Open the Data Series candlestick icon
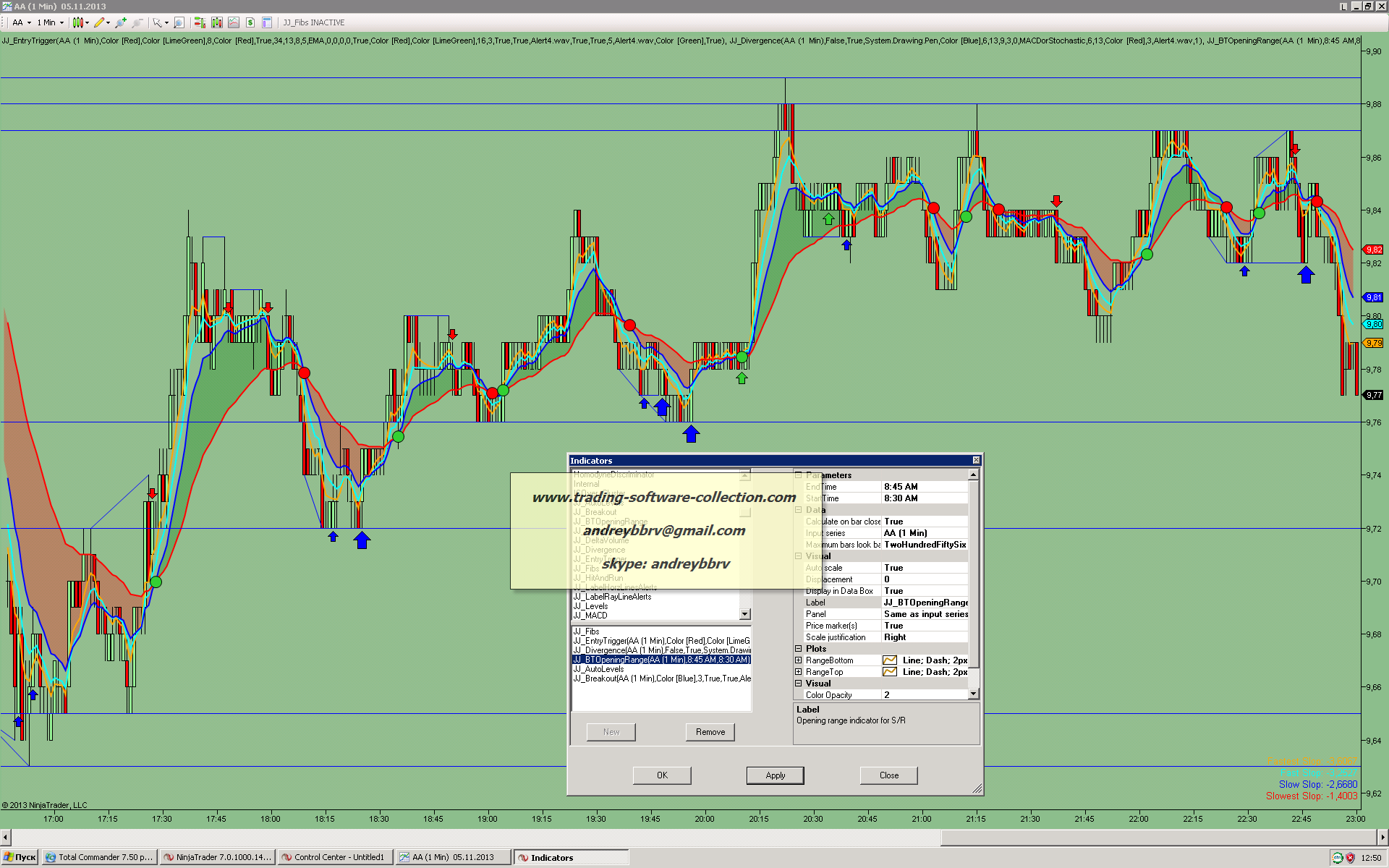The height and width of the screenshot is (868, 1389). click(216, 22)
